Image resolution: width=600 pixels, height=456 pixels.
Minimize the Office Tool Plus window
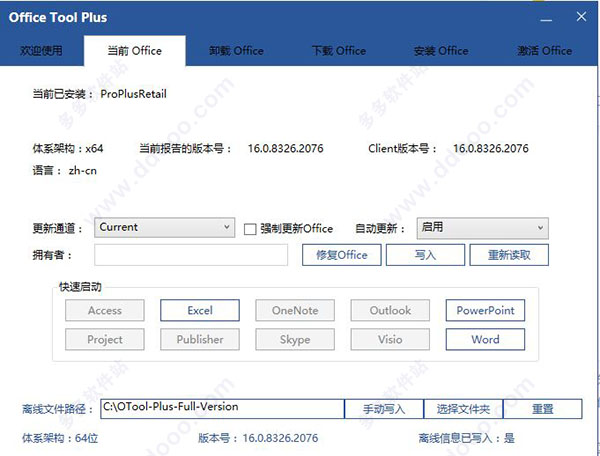(546, 18)
